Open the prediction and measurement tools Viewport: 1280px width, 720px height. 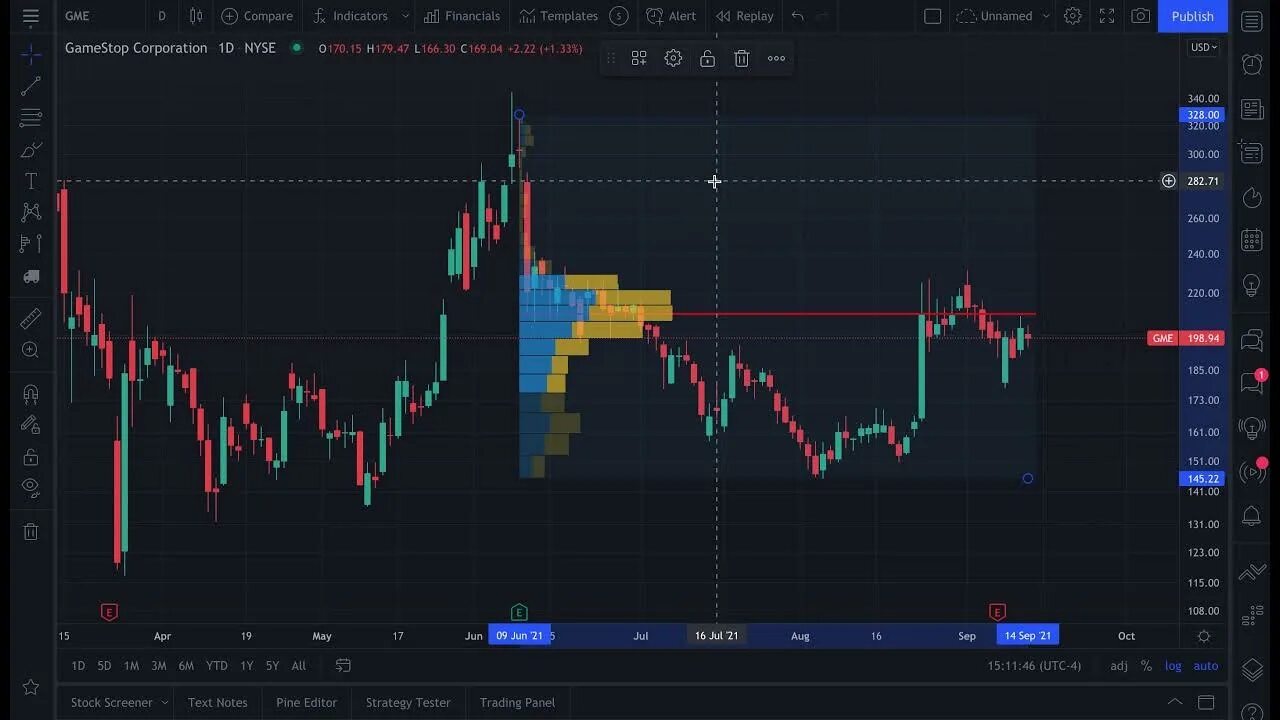[x=30, y=244]
